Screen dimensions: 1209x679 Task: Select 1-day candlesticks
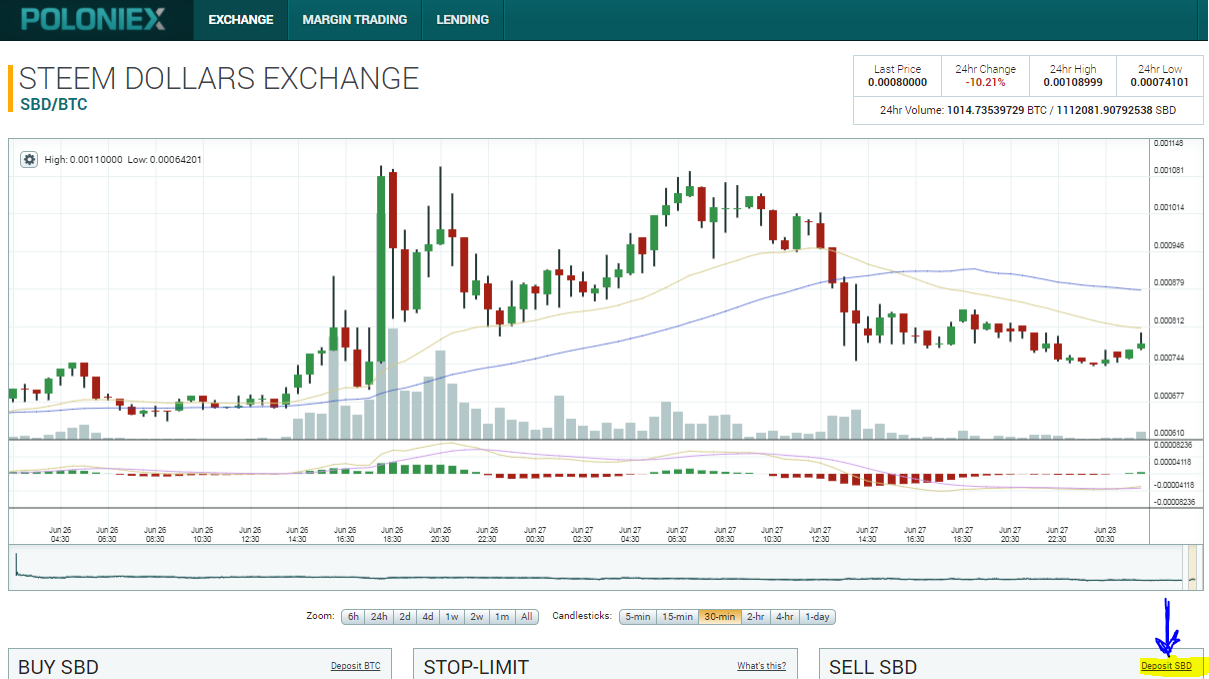[817, 616]
